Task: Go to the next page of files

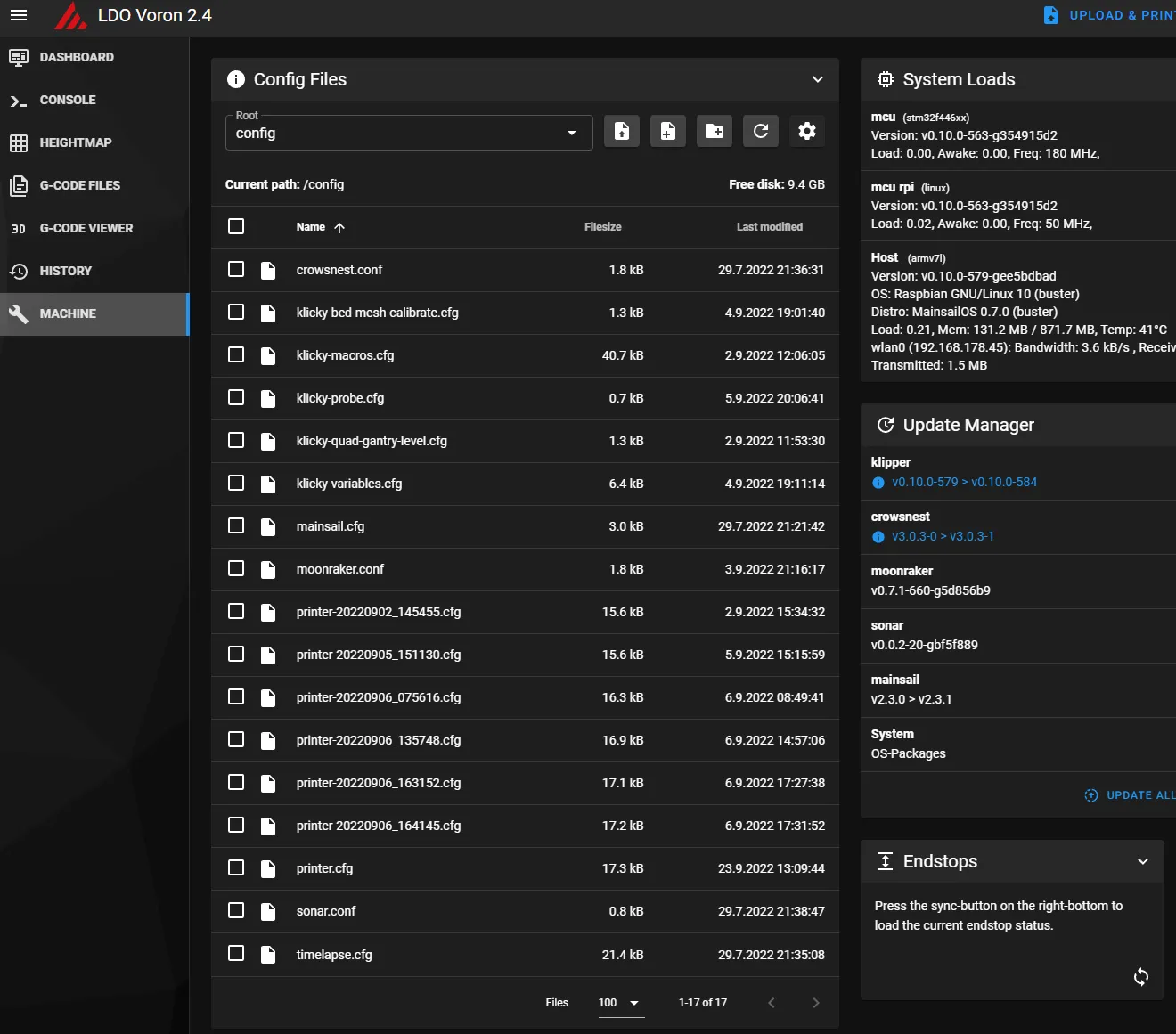Action: coord(816,1003)
